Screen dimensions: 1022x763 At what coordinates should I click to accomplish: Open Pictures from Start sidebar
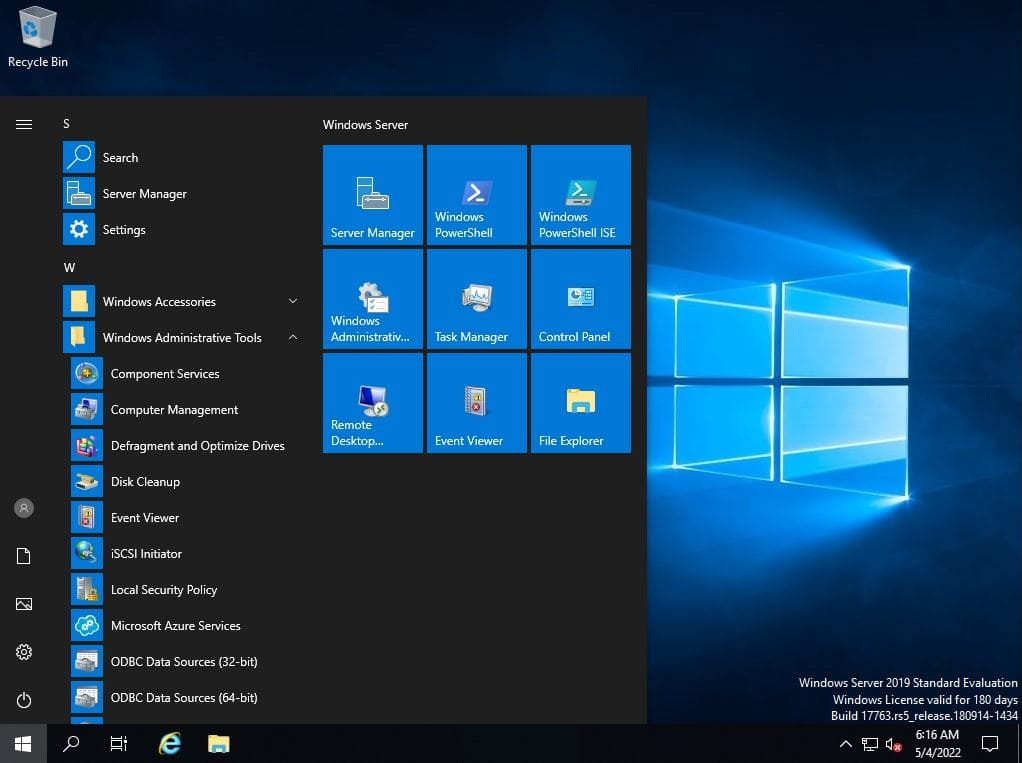click(x=23, y=604)
